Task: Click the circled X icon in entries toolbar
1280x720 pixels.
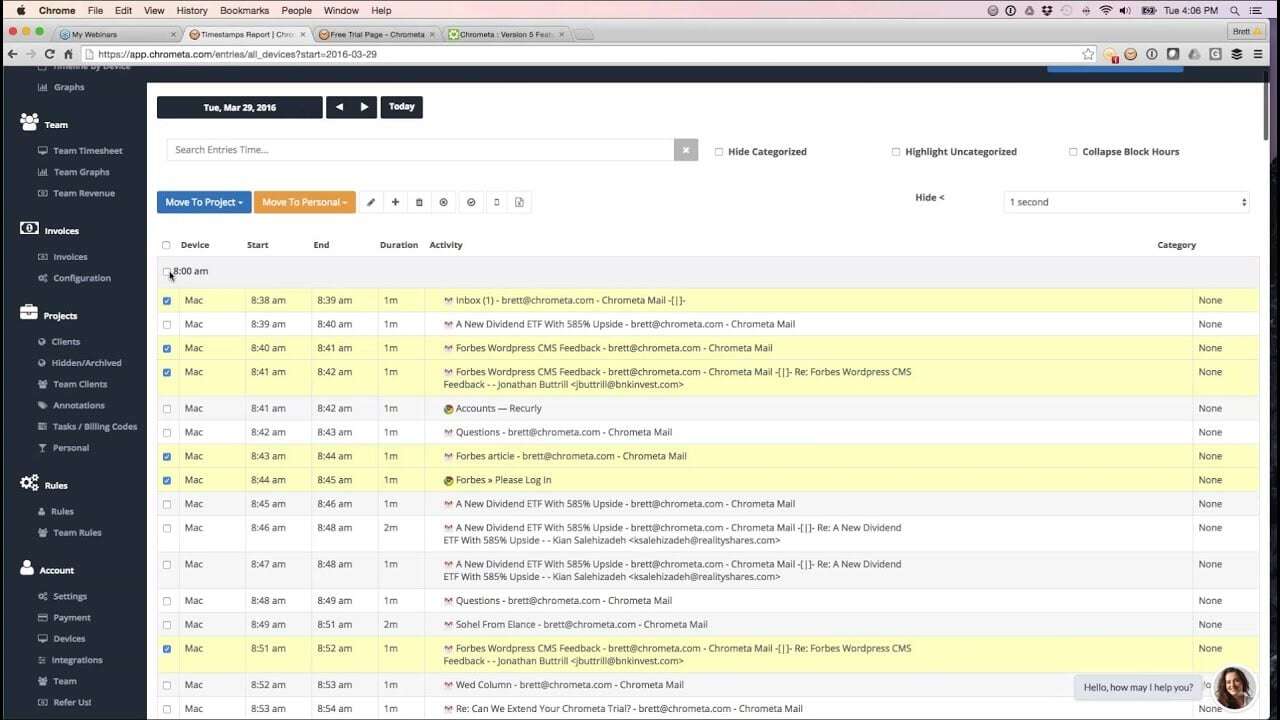Action: click(444, 202)
